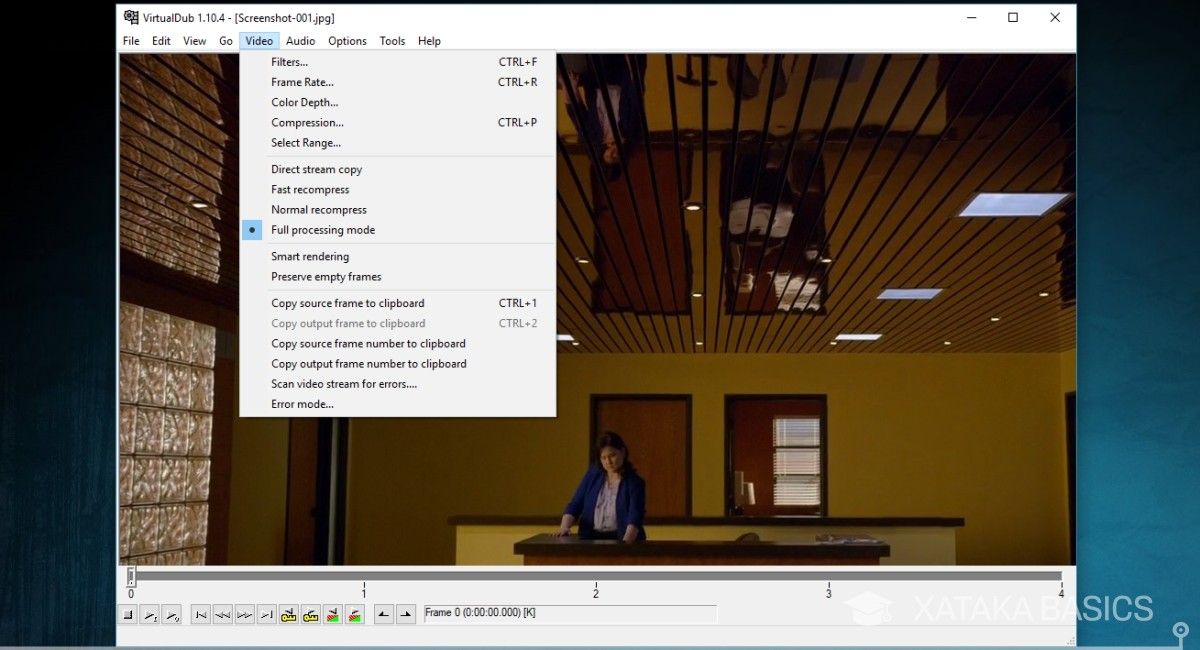Click Copy source frame to clipboard
1200x650 pixels.
(x=398, y=303)
